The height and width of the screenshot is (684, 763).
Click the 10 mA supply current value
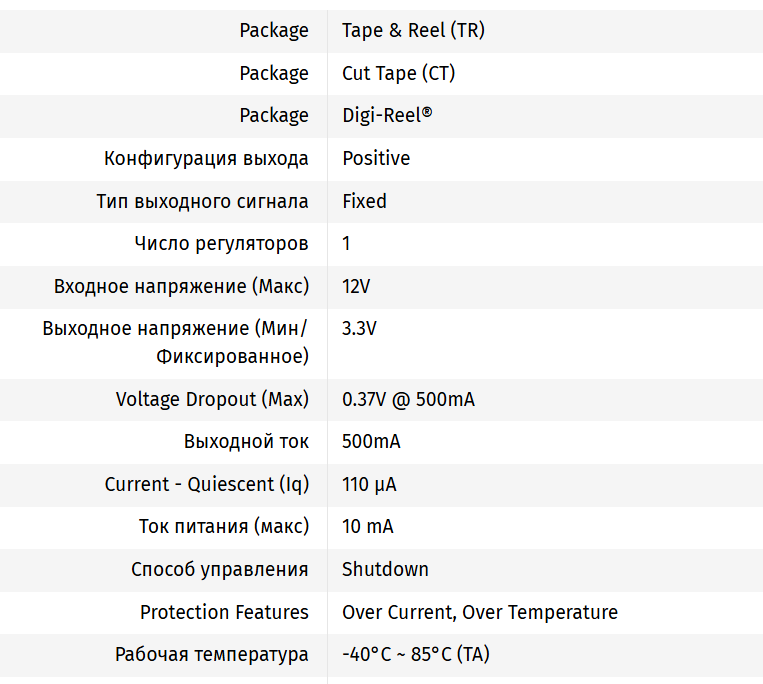coord(367,526)
